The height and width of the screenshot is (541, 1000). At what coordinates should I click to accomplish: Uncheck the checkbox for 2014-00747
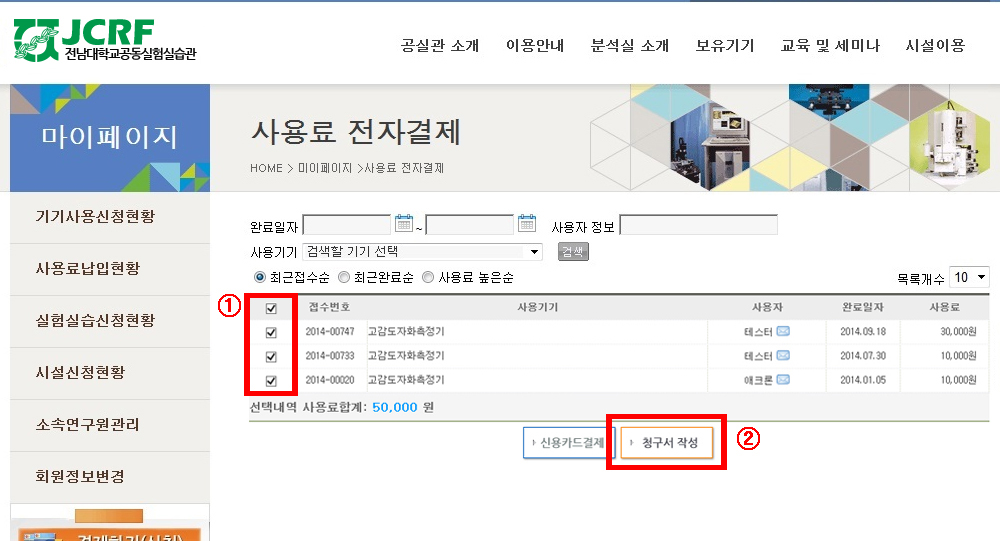pos(271,332)
